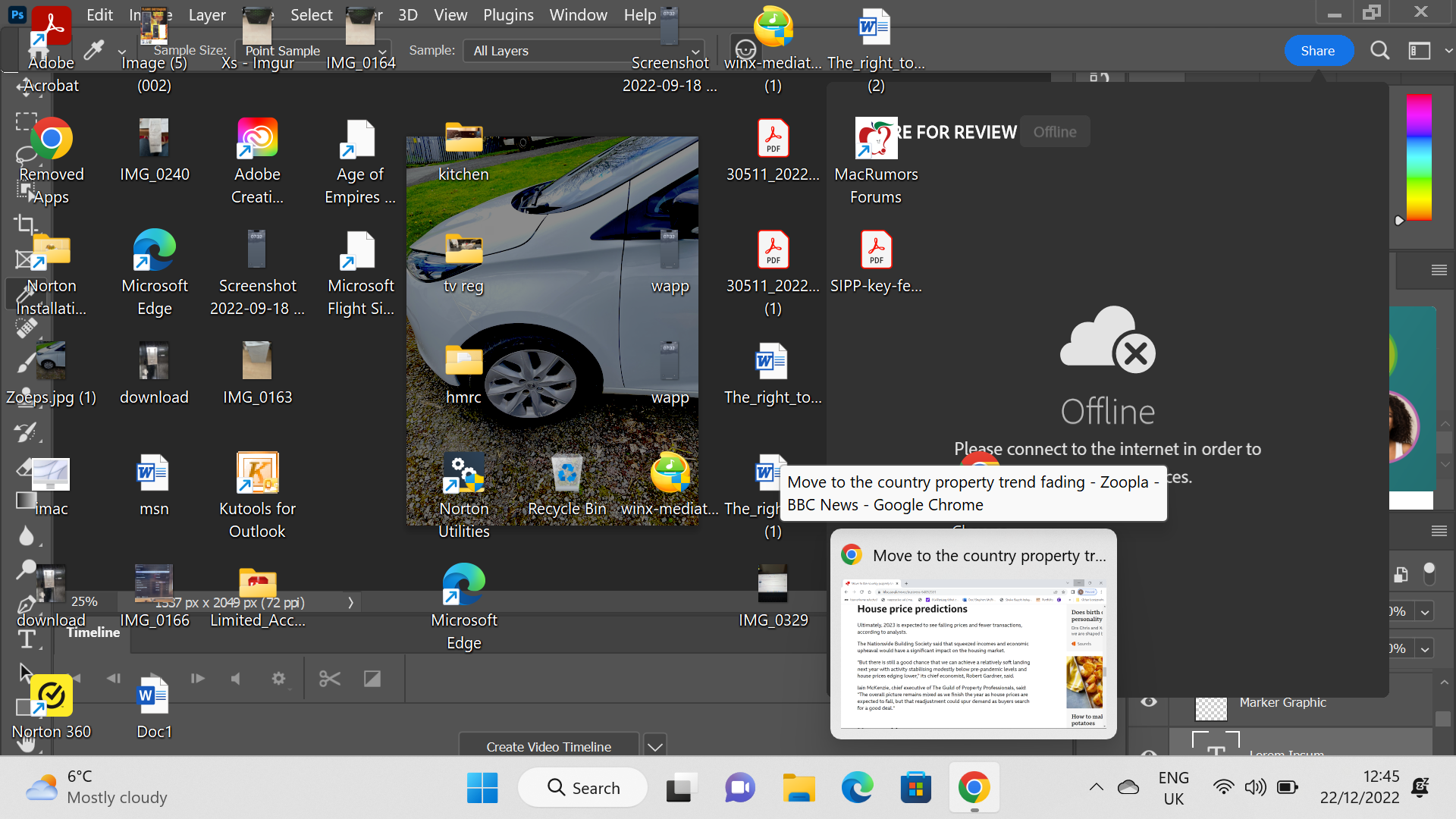
Task: Open the layer Fill dropdown arrow
Action: click(1425, 649)
